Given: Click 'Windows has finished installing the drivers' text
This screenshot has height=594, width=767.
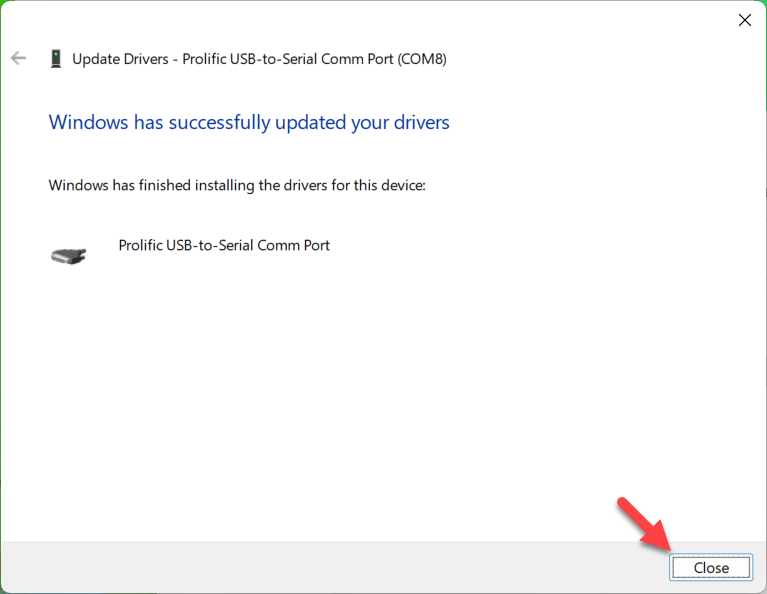Looking at the screenshot, I should (237, 185).
